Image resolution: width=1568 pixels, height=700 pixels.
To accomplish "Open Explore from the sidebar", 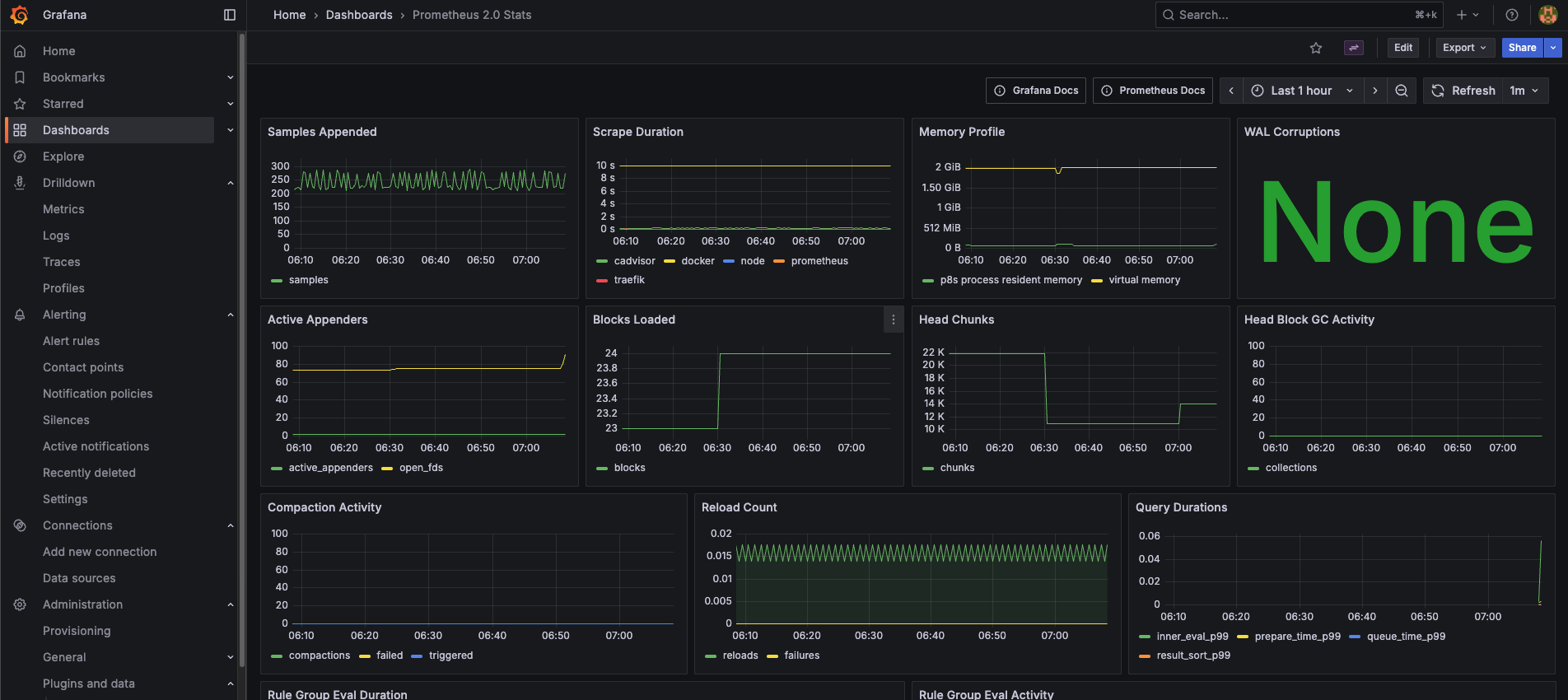I will (63, 156).
